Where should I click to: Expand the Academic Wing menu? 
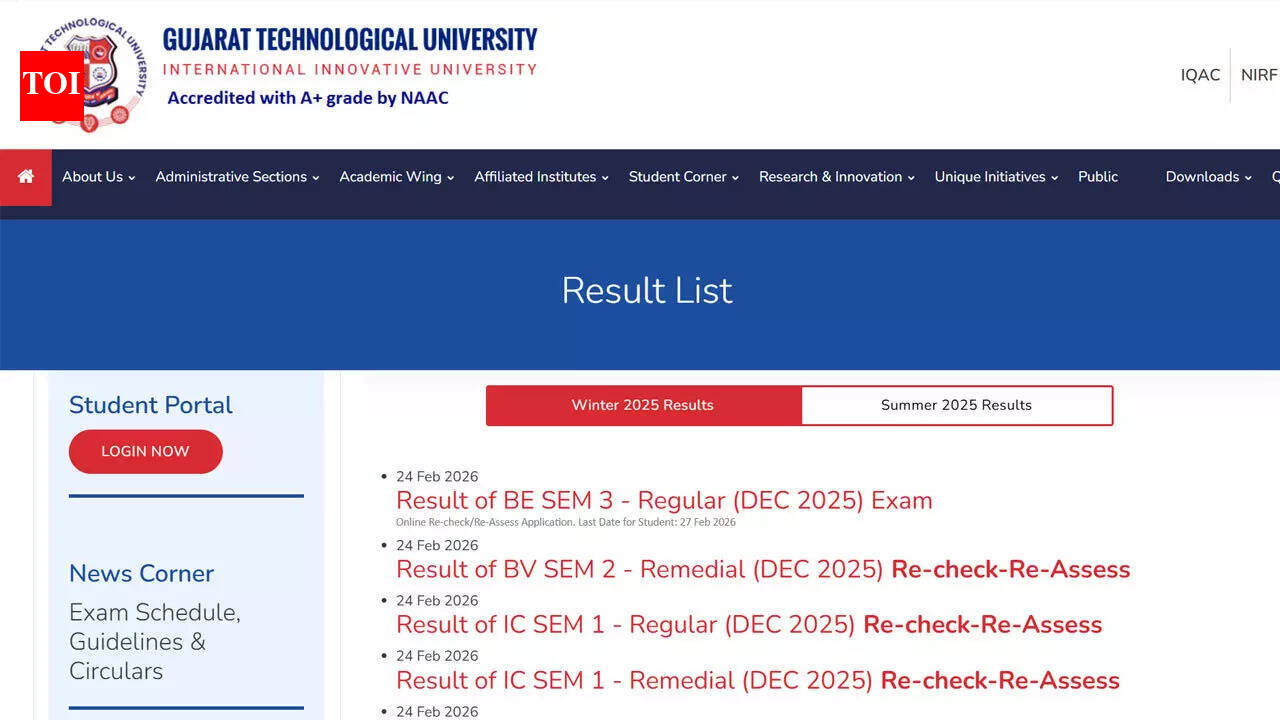[396, 177]
